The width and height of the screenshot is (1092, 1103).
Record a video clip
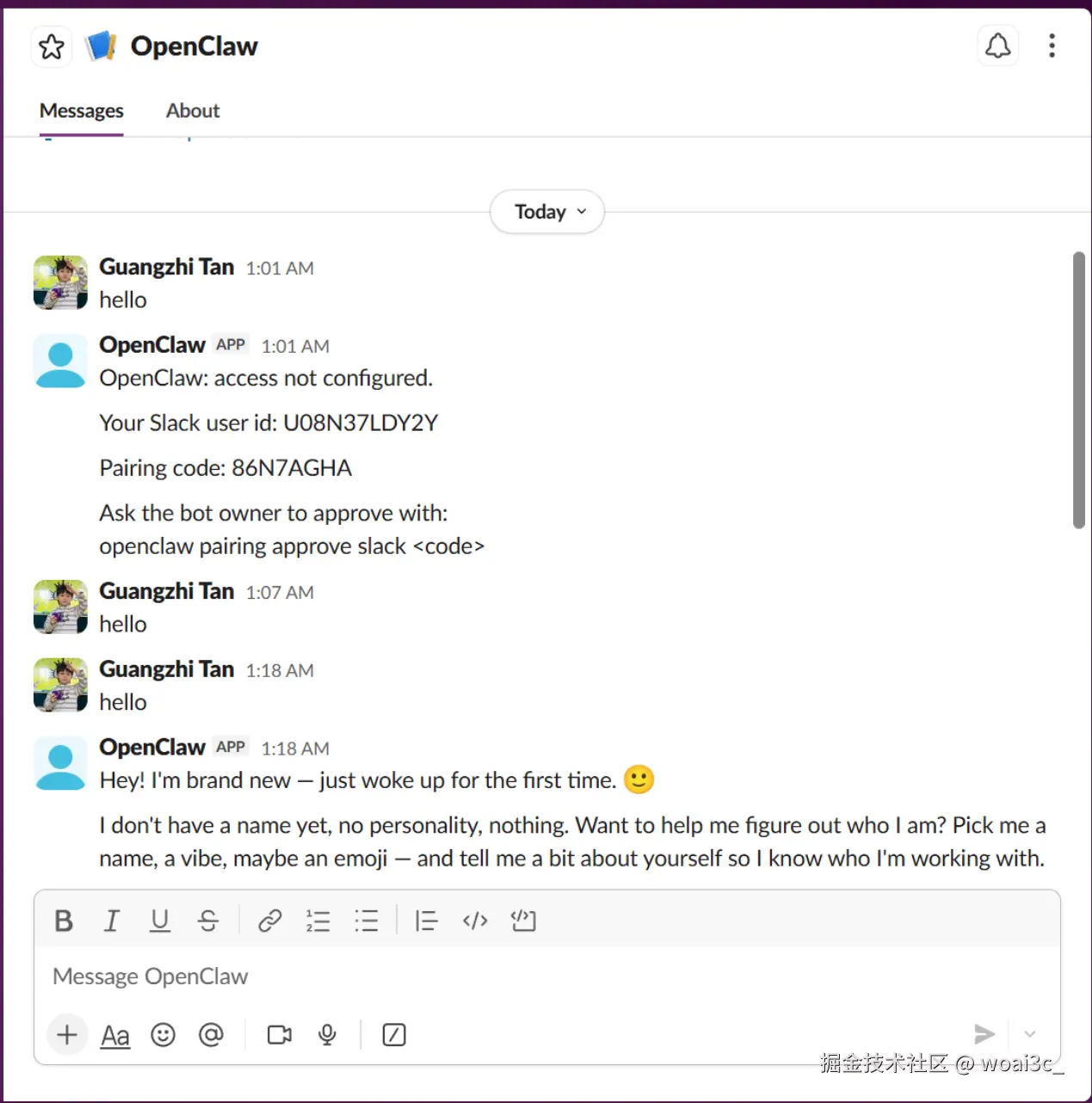tap(280, 1034)
